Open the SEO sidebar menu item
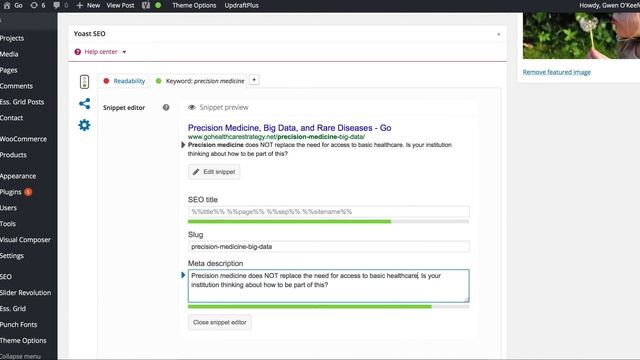 [6, 276]
